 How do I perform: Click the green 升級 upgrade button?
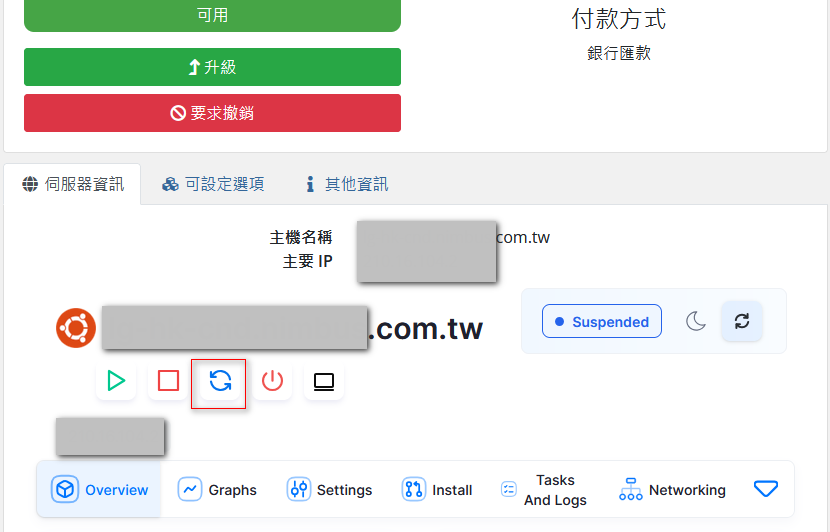(212, 67)
